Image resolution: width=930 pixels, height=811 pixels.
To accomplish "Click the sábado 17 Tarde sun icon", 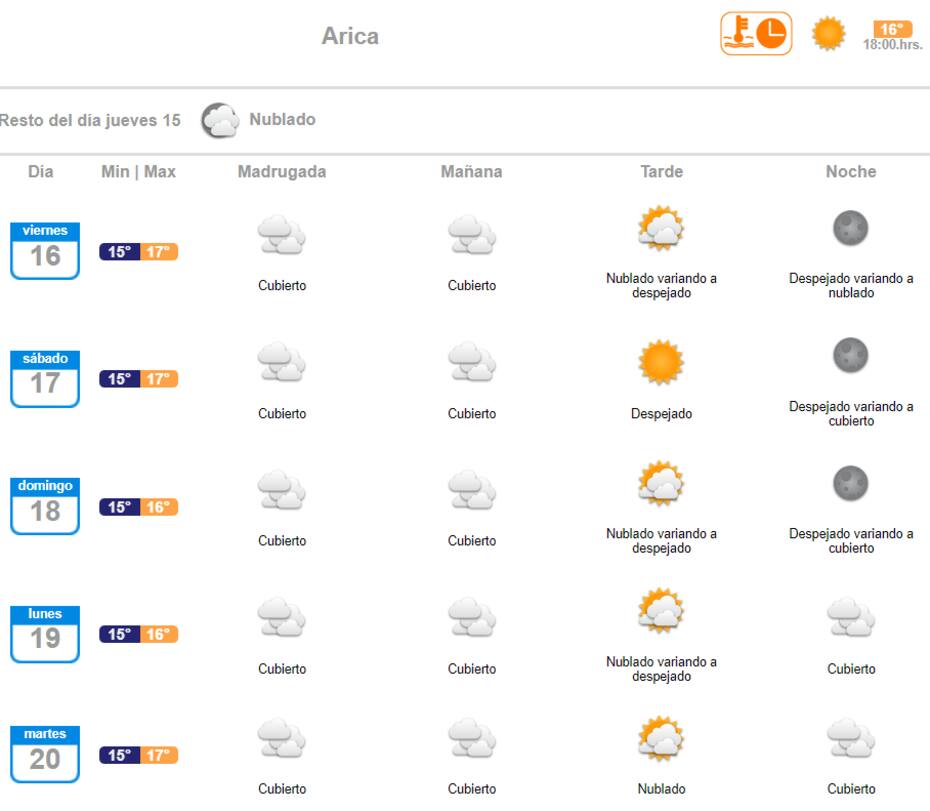I will [x=661, y=362].
